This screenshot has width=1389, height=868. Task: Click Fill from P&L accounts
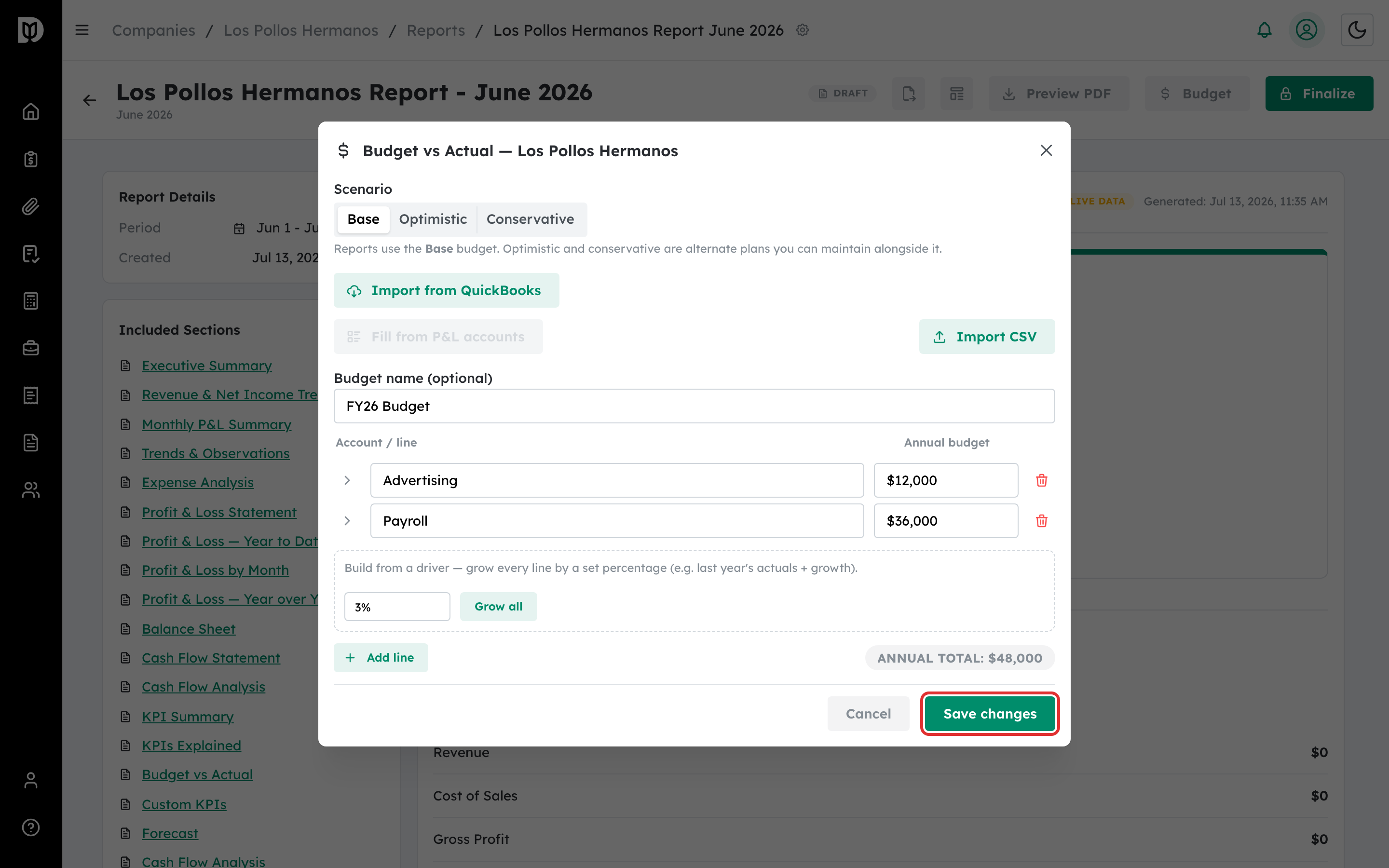pos(438,337)
